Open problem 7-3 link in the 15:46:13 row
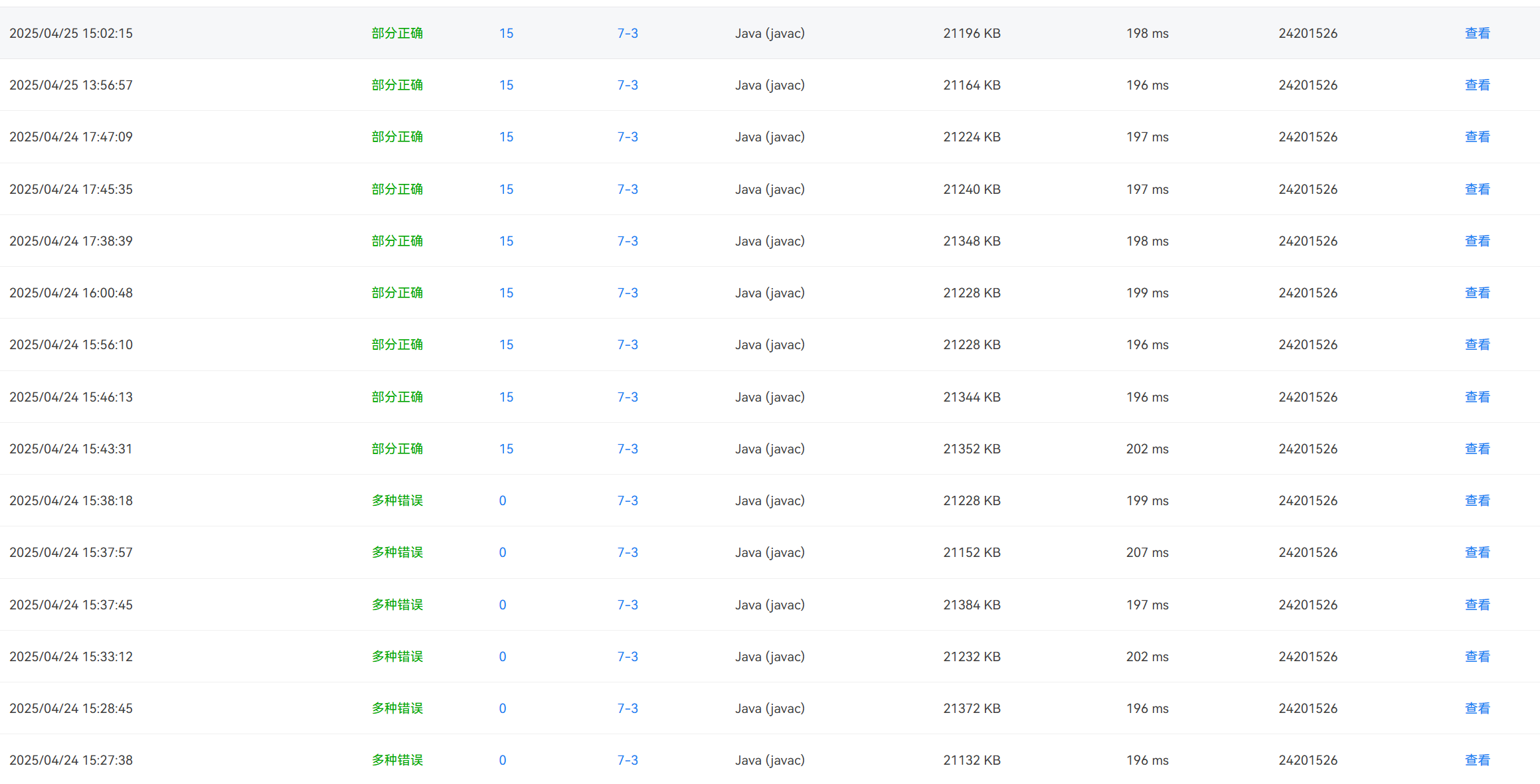 (x=628, y=397)
